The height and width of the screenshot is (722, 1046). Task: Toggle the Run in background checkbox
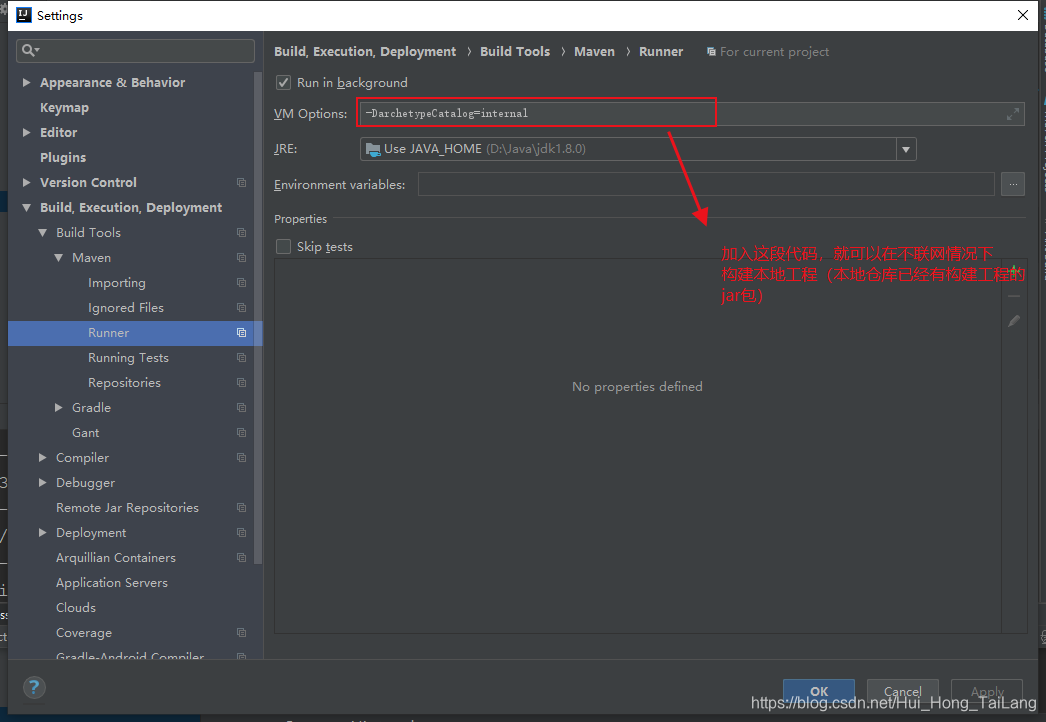284,82
